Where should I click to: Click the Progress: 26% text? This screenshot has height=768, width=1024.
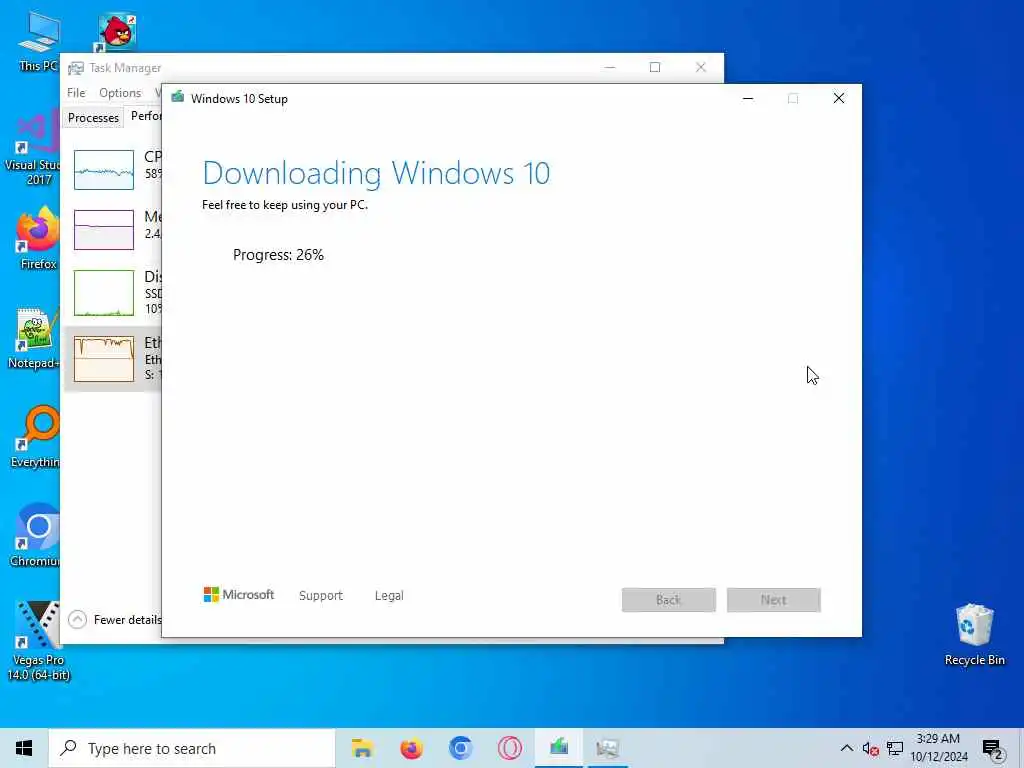pos(278,255)
